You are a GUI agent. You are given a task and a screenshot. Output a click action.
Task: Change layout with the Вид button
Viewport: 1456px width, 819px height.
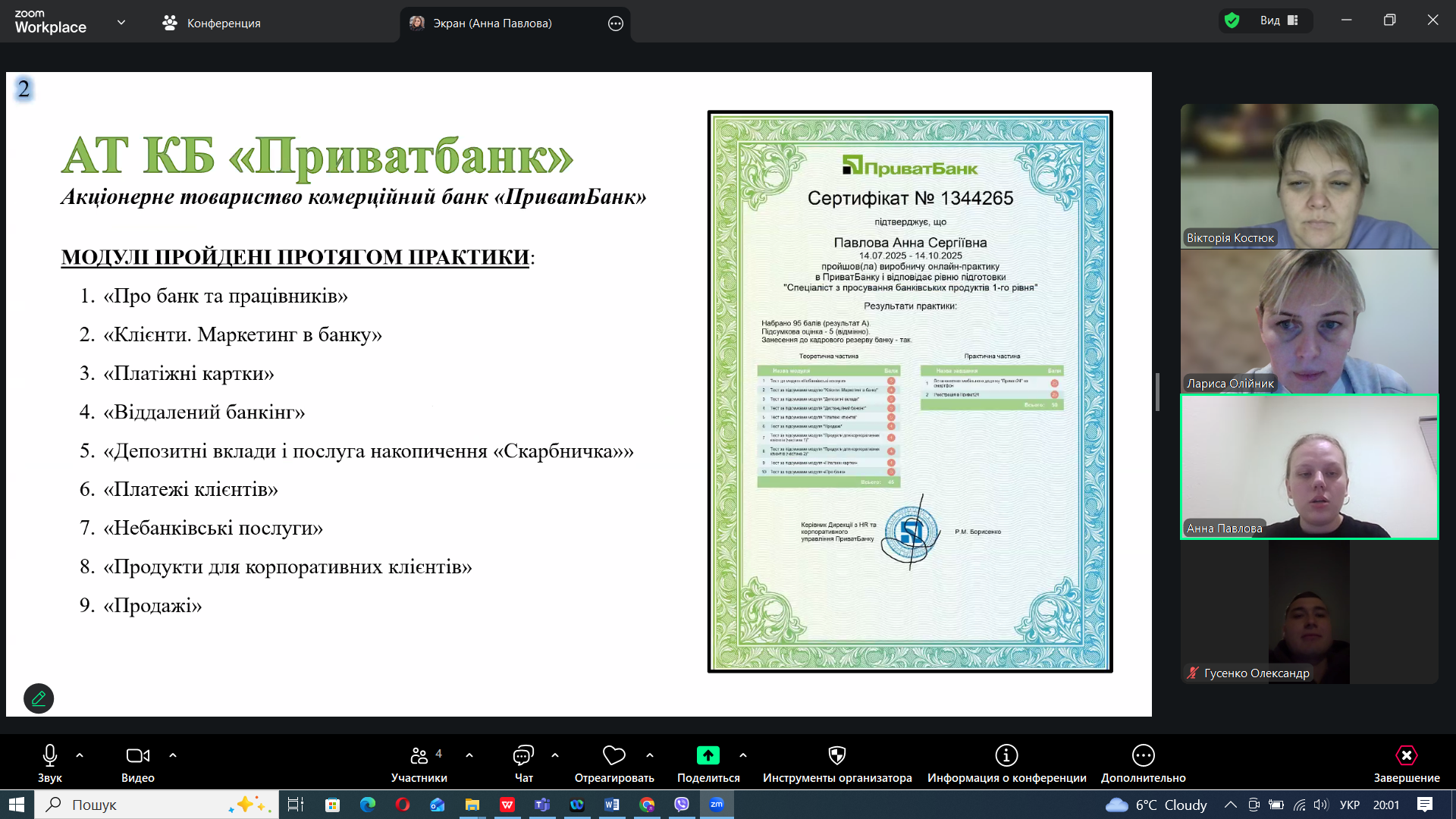(1279, 20)
